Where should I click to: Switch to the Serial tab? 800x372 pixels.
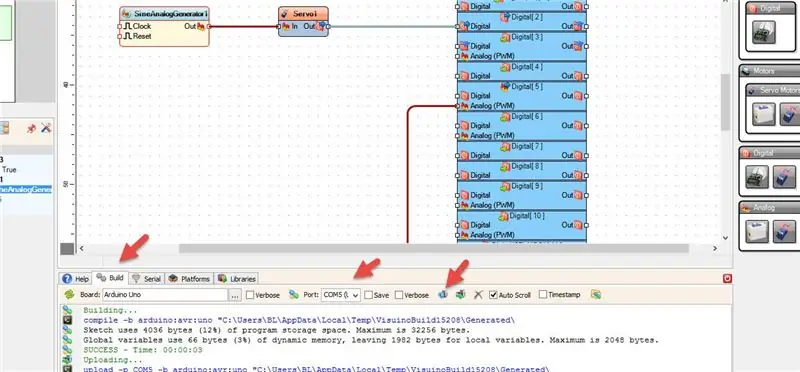146,279
